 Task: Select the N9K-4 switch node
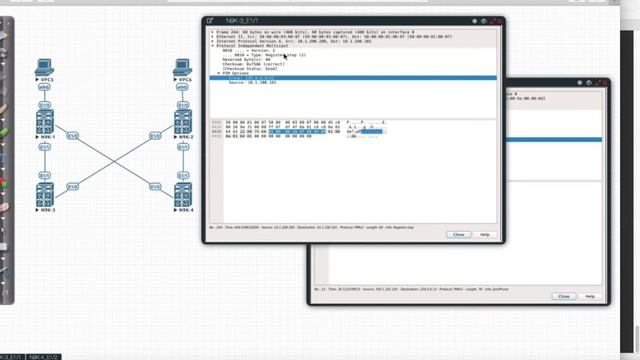[183, 195]
